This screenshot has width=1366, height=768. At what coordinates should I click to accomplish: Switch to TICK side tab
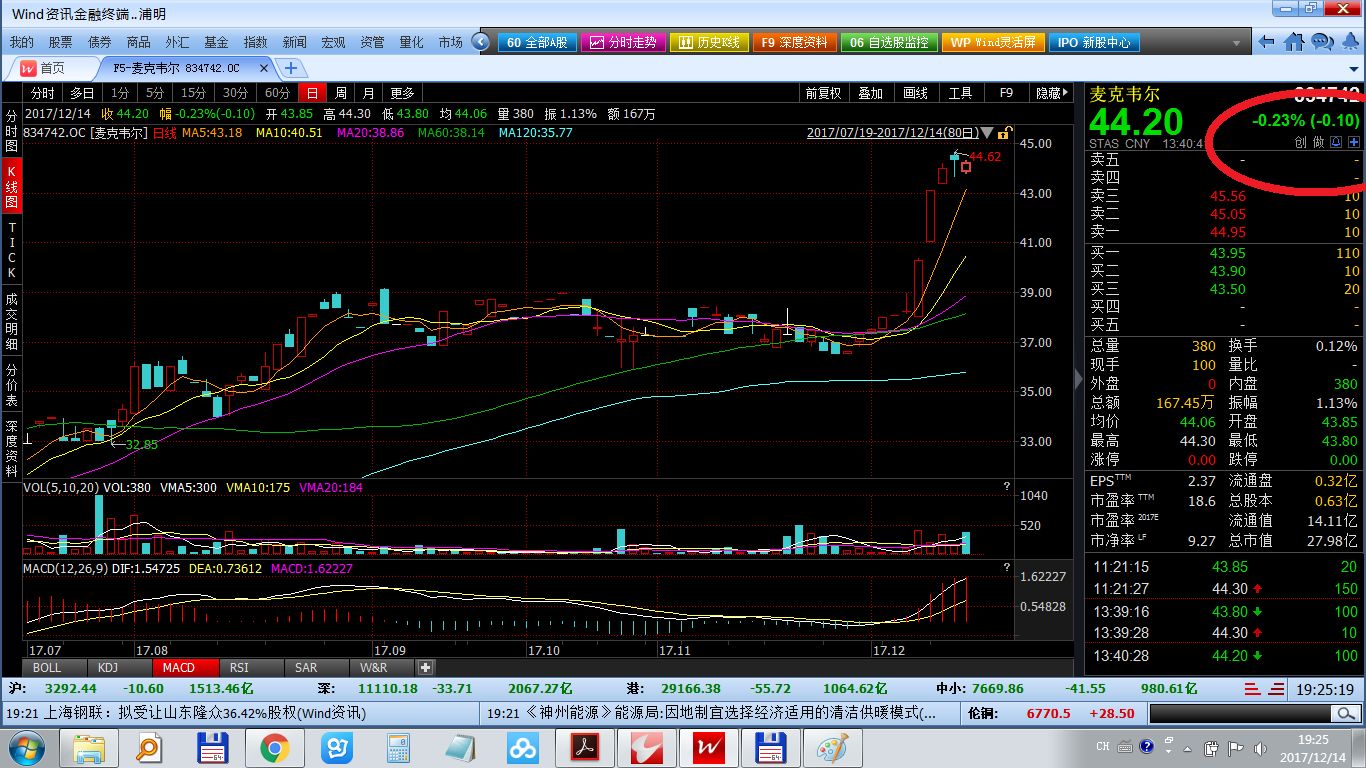11,251
